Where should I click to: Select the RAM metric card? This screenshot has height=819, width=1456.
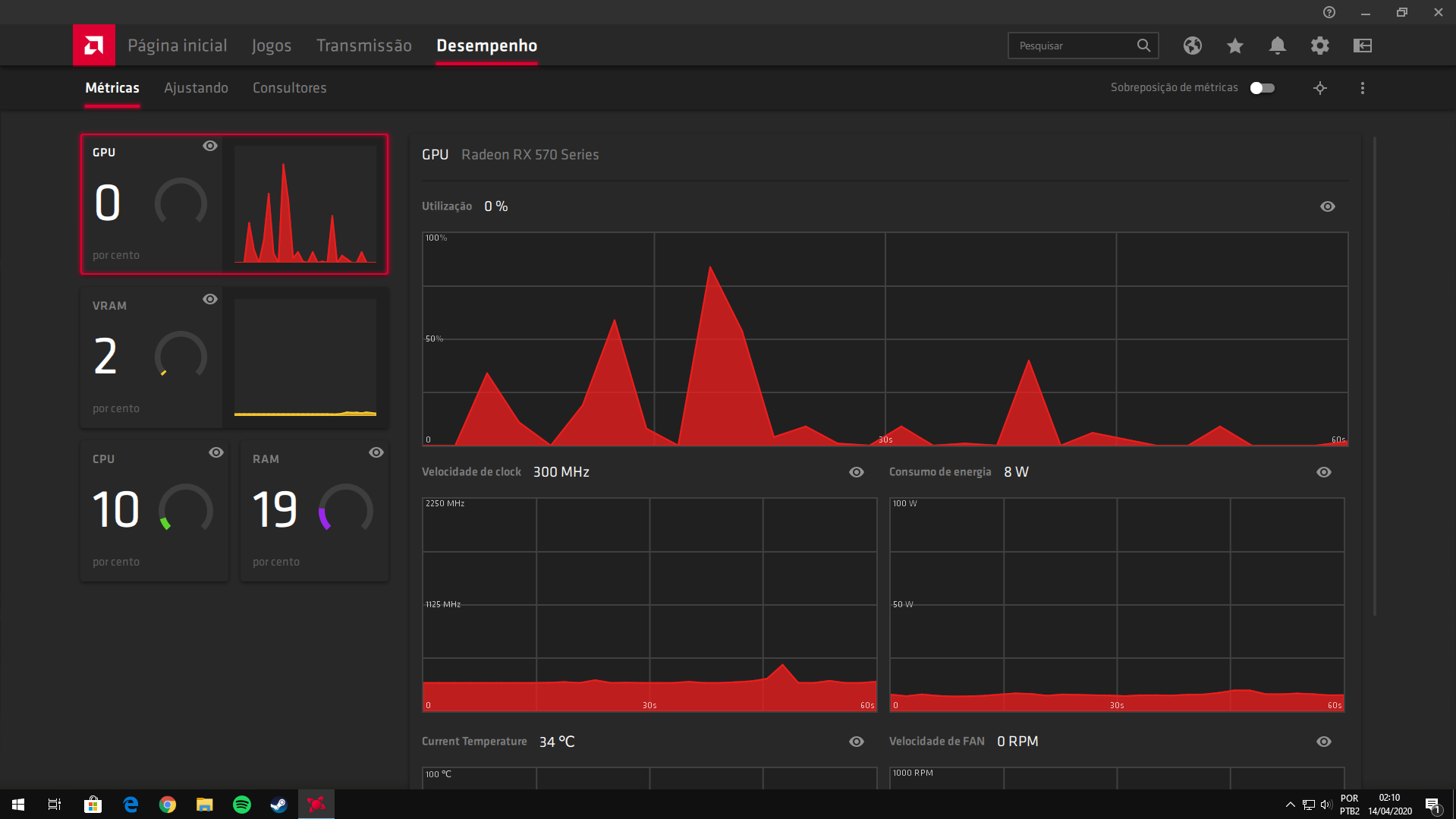[x=315, y=511]
